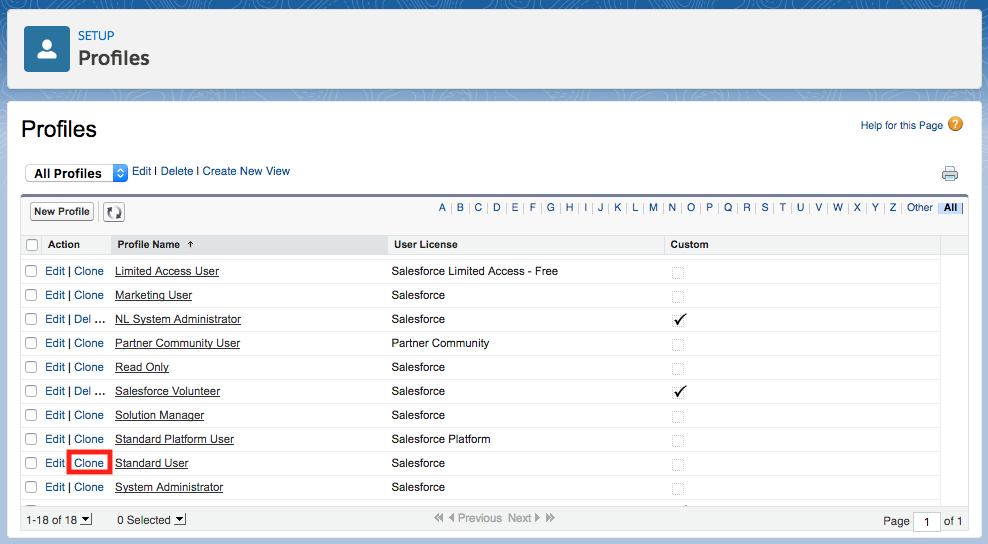The height and width of the screenshot is (544, 988).
Task: Click the refresh list icon
Action: click(114, 212)
